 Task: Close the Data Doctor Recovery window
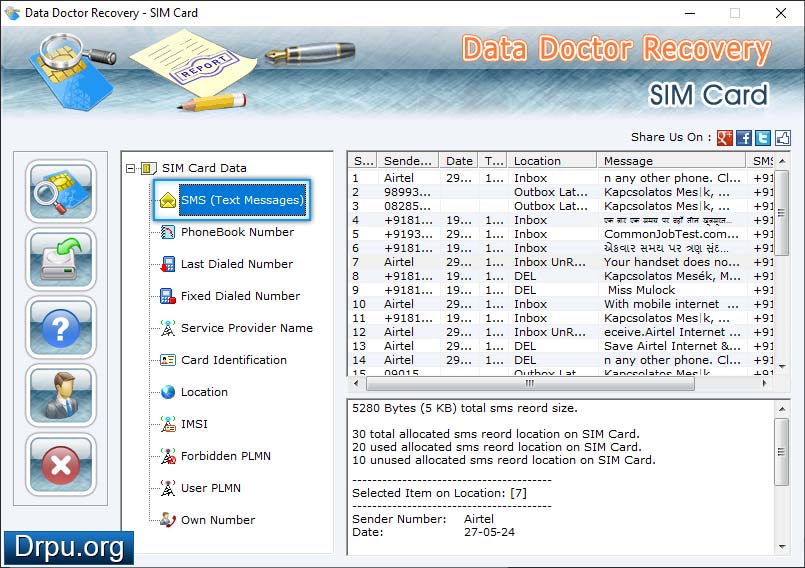click(x=781, y=13)
